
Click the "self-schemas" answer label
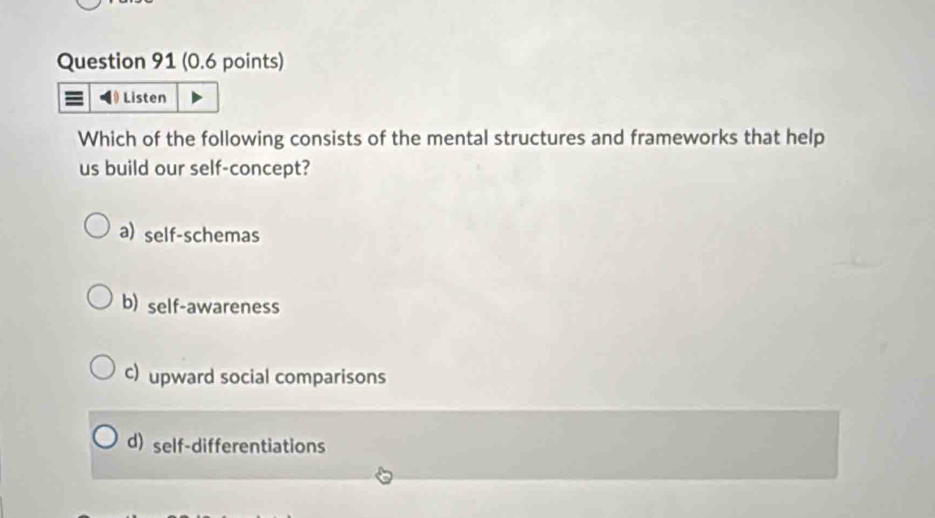pos(202,237)
